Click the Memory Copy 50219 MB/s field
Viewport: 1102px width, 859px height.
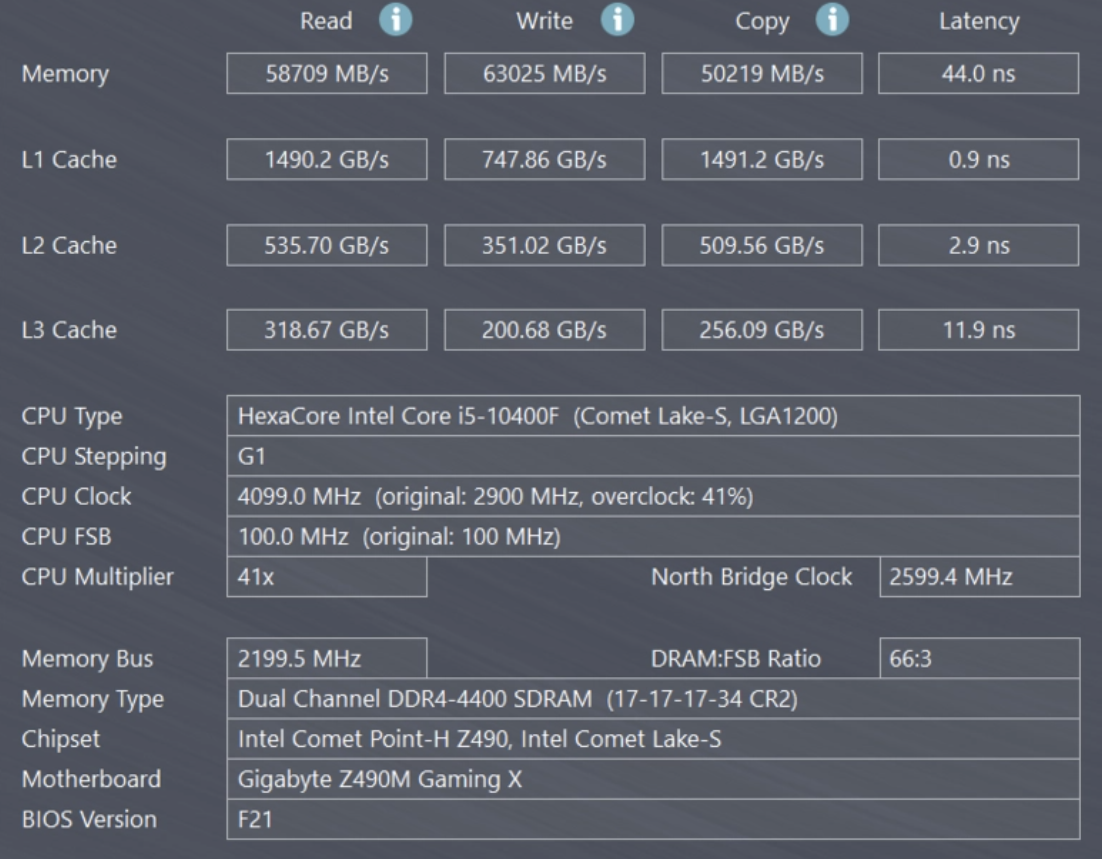(x=762, y=74)
